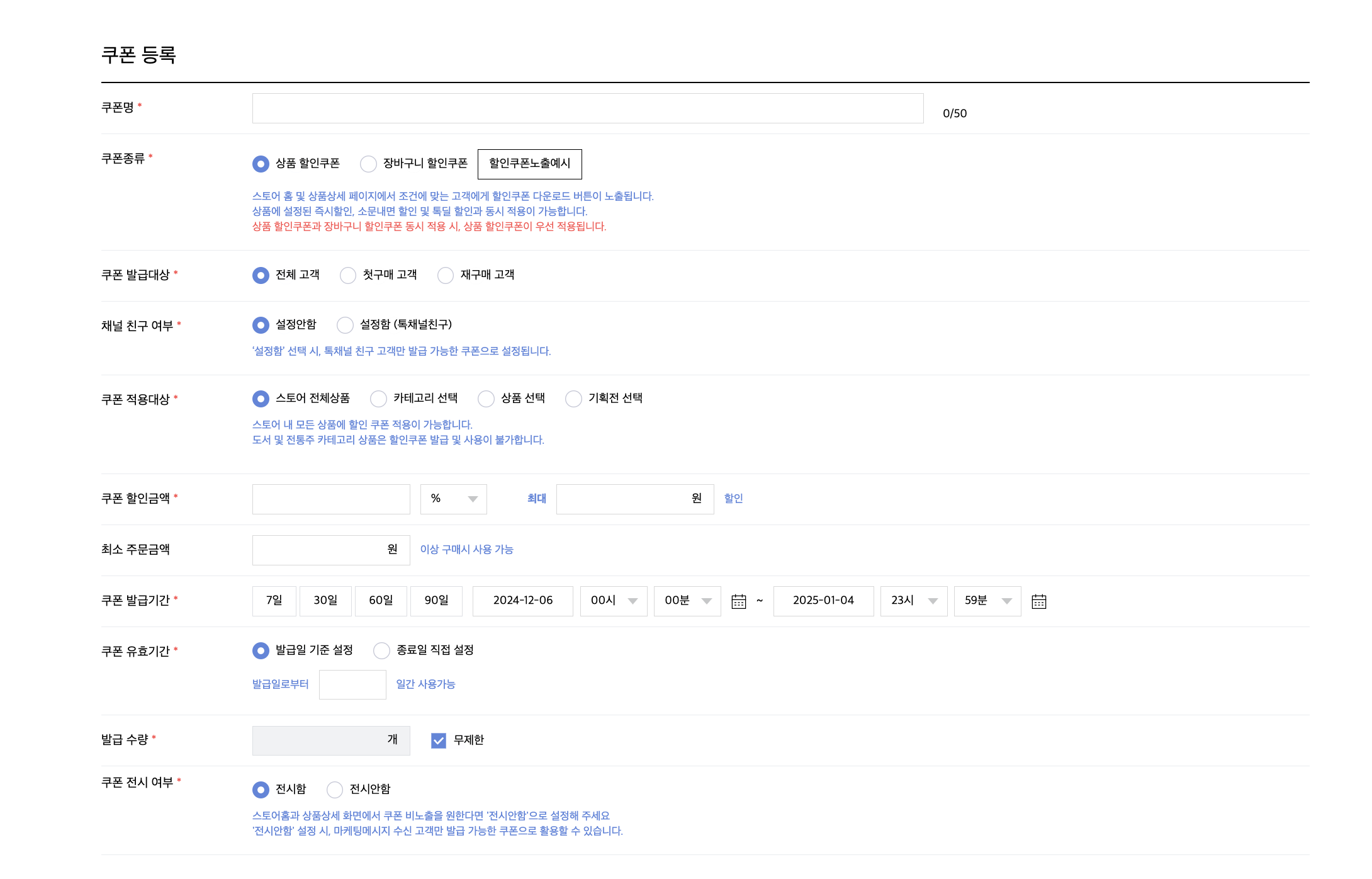Open the end date calendar picker icon
The height and width of the screenshot is (879, 1372).
pos(1039,601)
